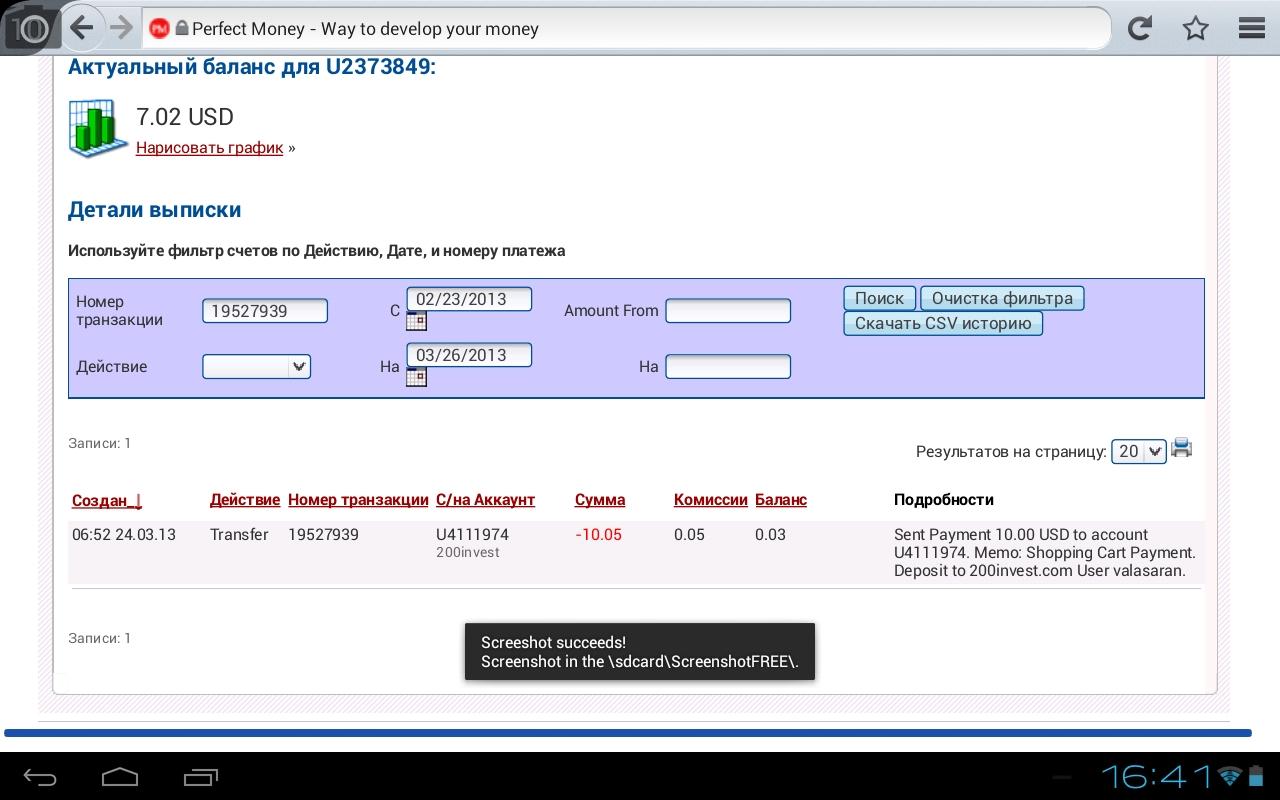1280x800 pixels.
Task: Download history via Скачать CSV историю
Action: [x=942, y=324]
